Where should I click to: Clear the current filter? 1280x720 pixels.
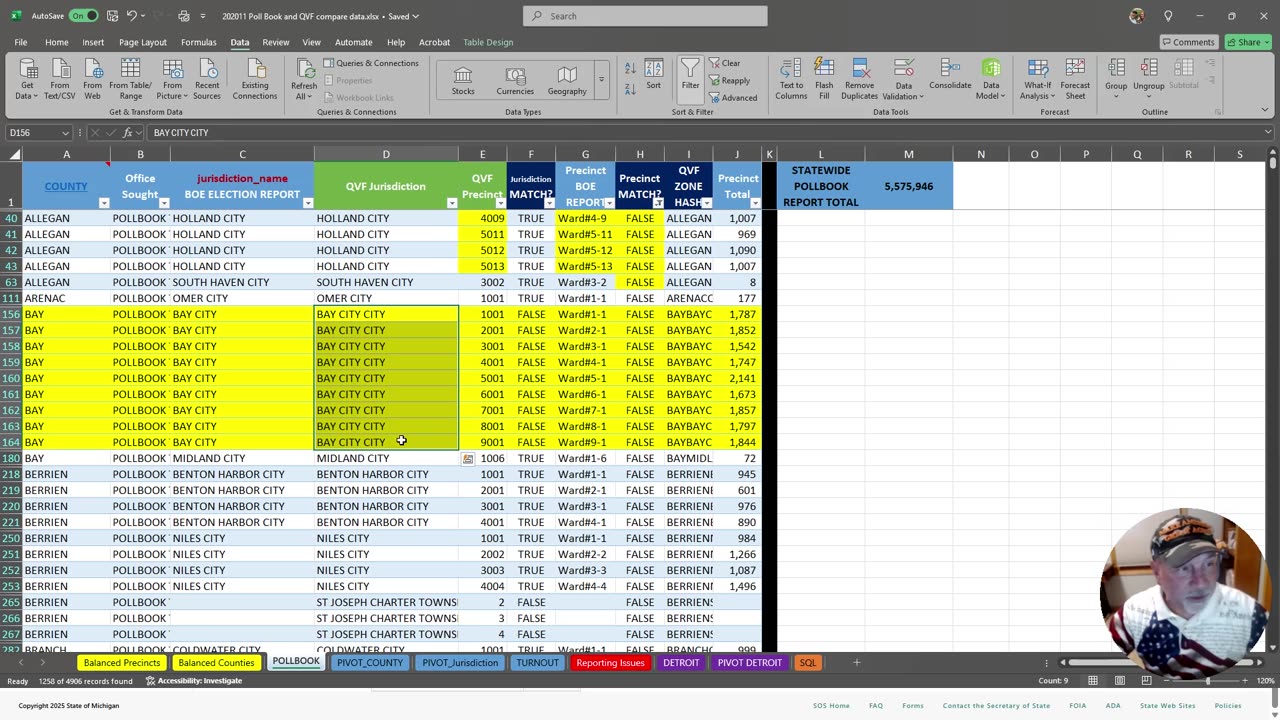(725, 63)
